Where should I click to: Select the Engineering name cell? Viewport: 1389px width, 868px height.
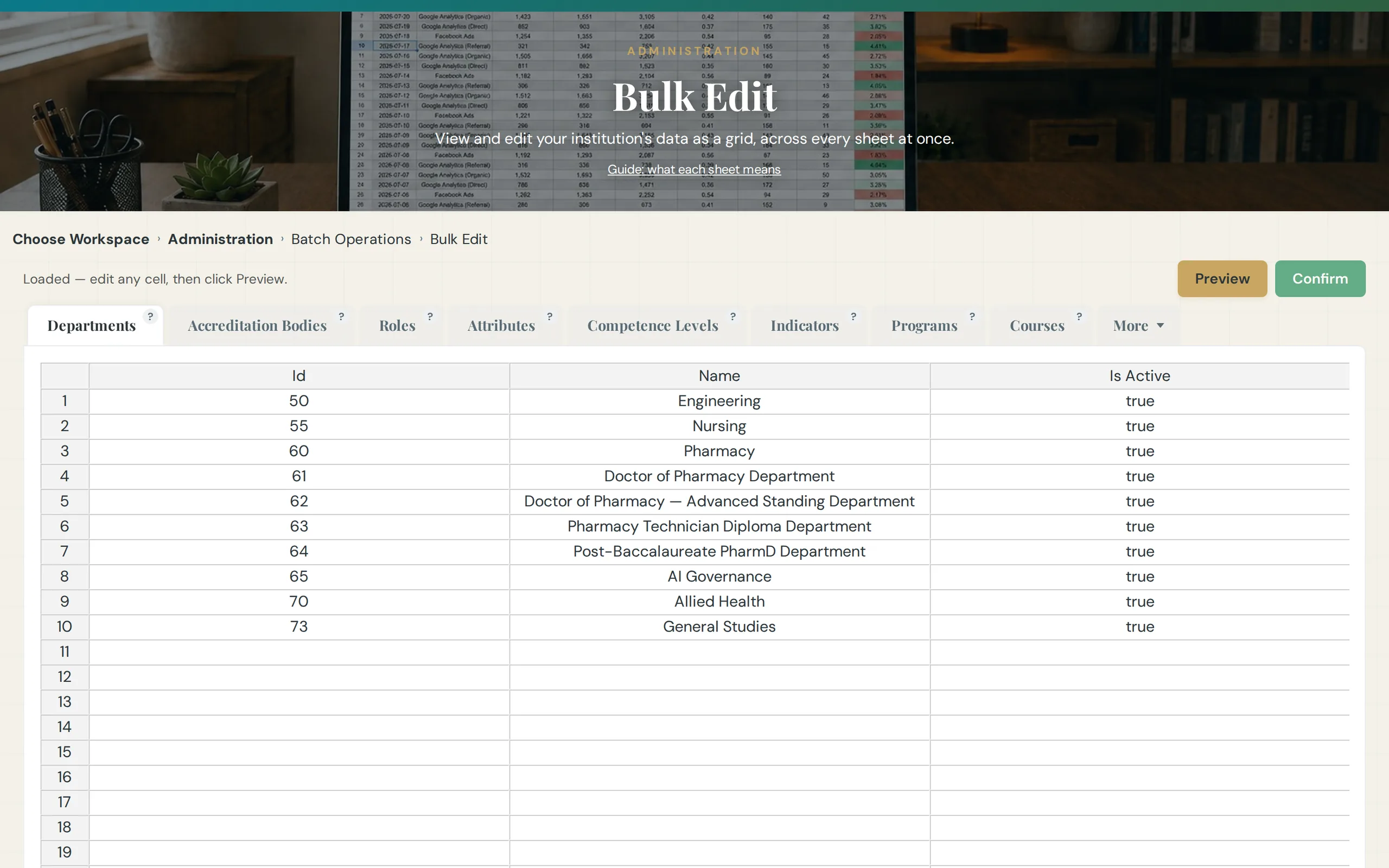click(x=719, y=401)
